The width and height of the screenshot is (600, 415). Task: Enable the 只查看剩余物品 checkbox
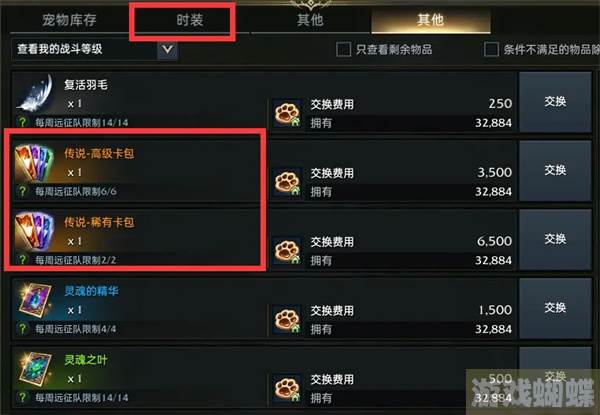click(x=343, y=49)
